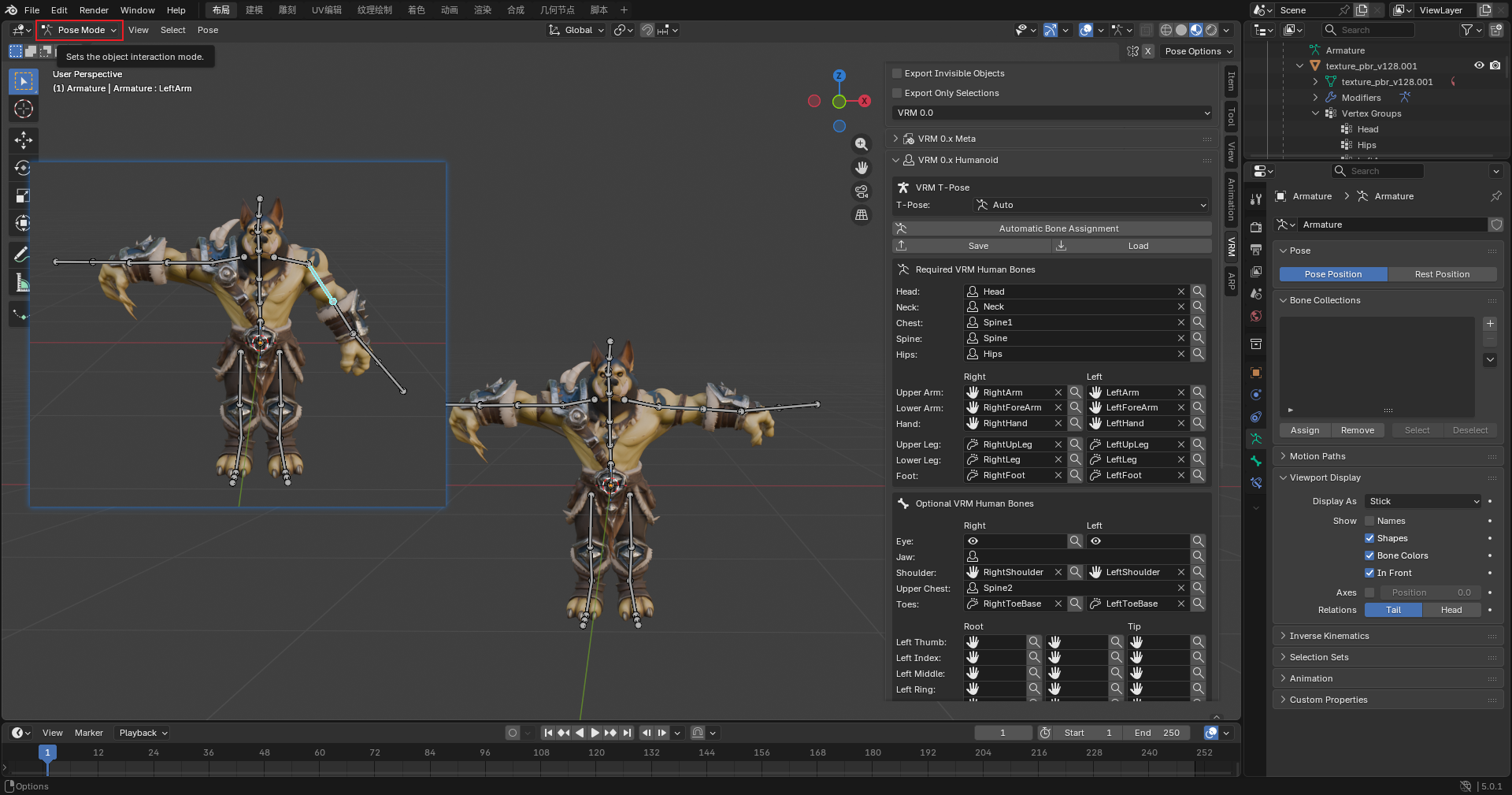Select the Measure tool
This screenshot has width=1512, height=795.
point(24,283)
